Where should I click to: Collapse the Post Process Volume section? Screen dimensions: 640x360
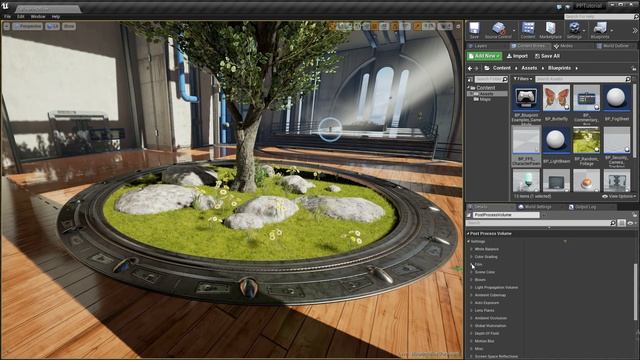468,233
